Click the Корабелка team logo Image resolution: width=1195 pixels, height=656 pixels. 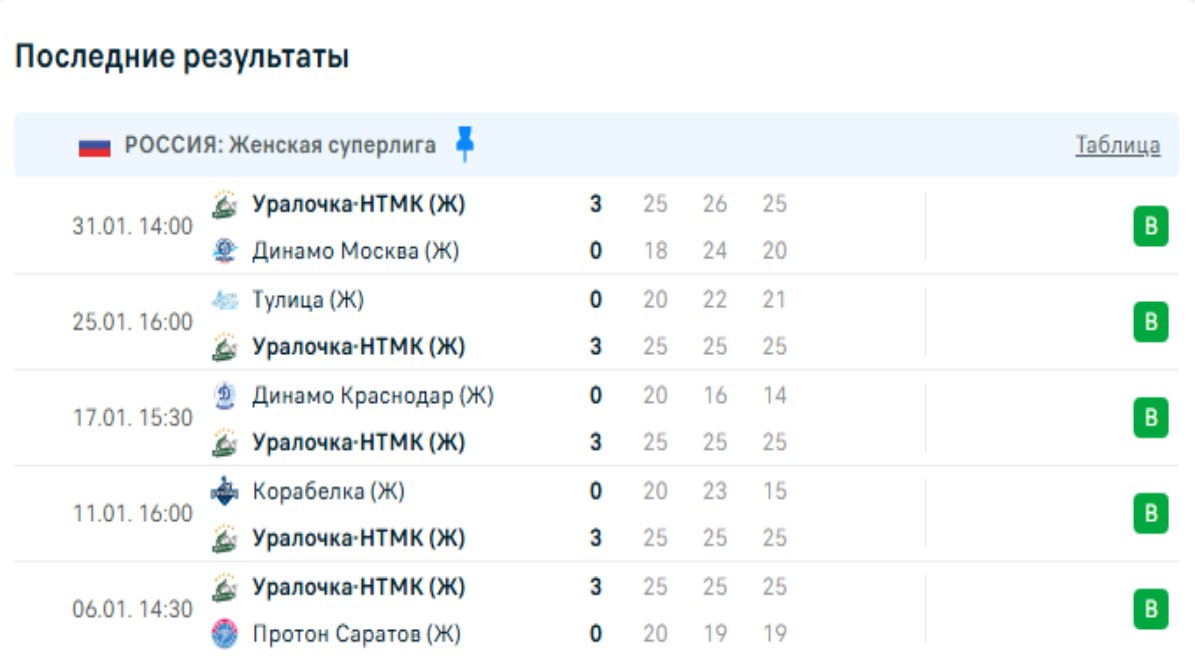point(225,491)
